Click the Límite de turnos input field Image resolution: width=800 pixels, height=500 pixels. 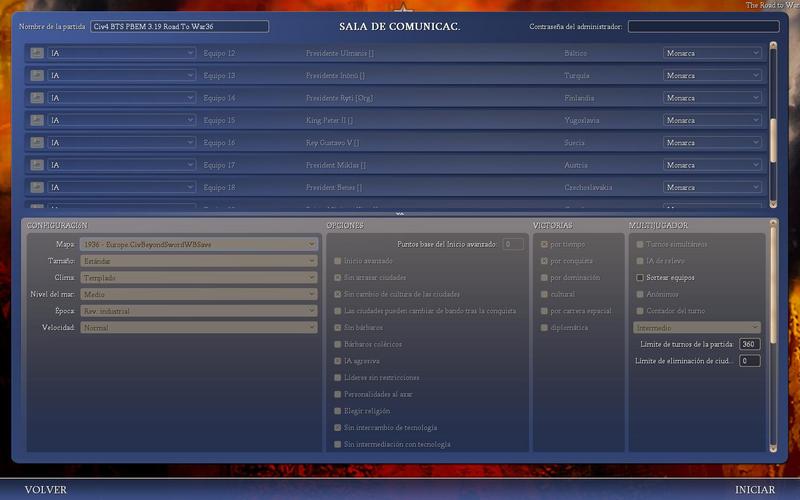click(749, 344)
